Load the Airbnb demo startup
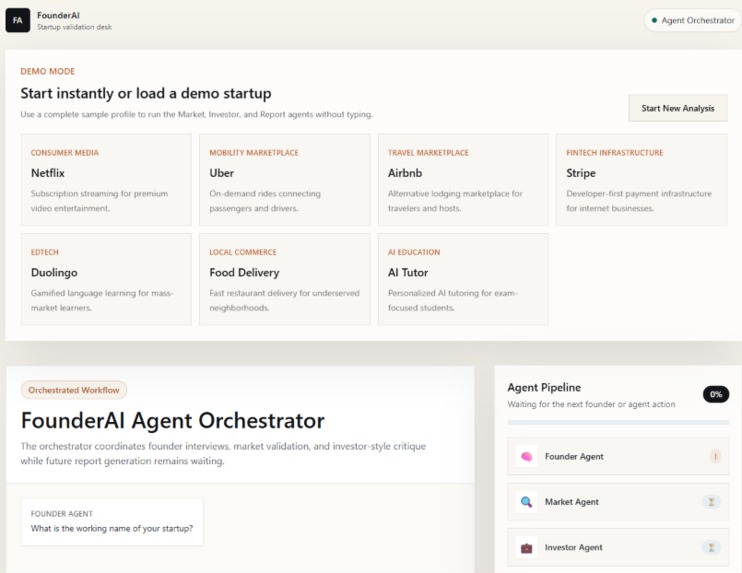742x573 pixels. (x=463, y=180)
